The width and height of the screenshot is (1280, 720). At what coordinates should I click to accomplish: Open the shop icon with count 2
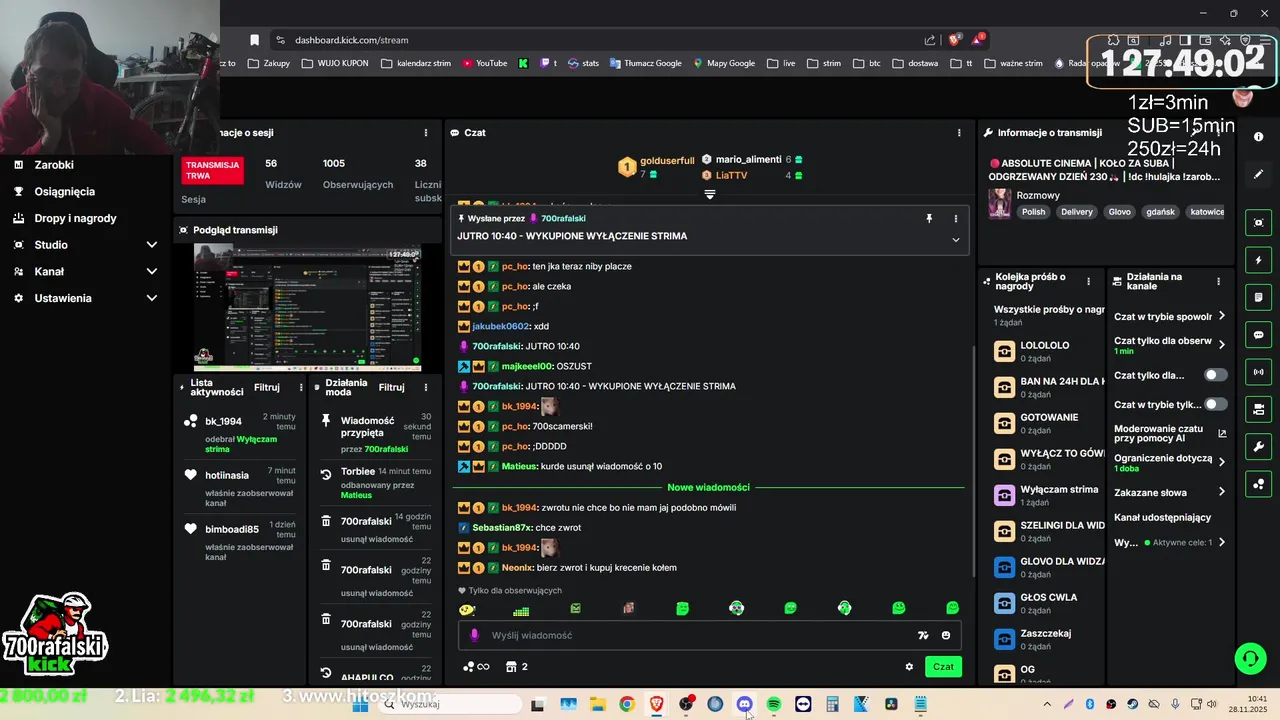point(517,667)
